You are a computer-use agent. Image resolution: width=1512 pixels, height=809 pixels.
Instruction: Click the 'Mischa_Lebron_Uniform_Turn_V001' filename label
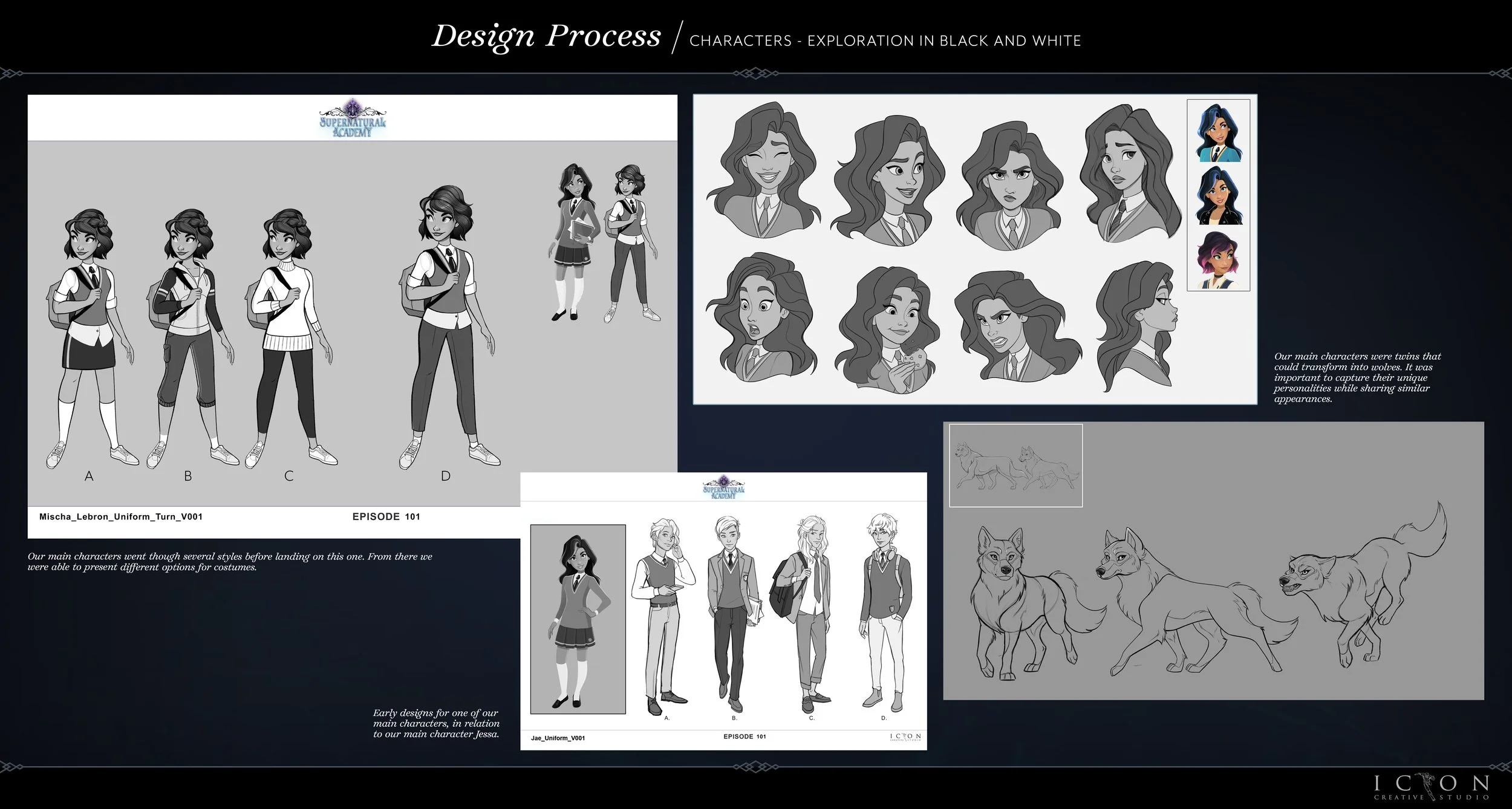[x=121, y=517]
